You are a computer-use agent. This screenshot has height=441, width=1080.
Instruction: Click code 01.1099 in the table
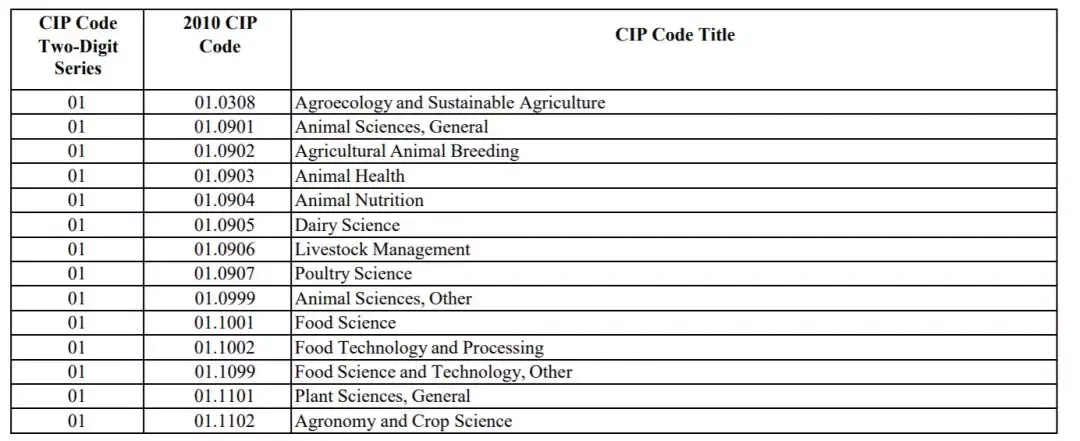coord(224,372)
